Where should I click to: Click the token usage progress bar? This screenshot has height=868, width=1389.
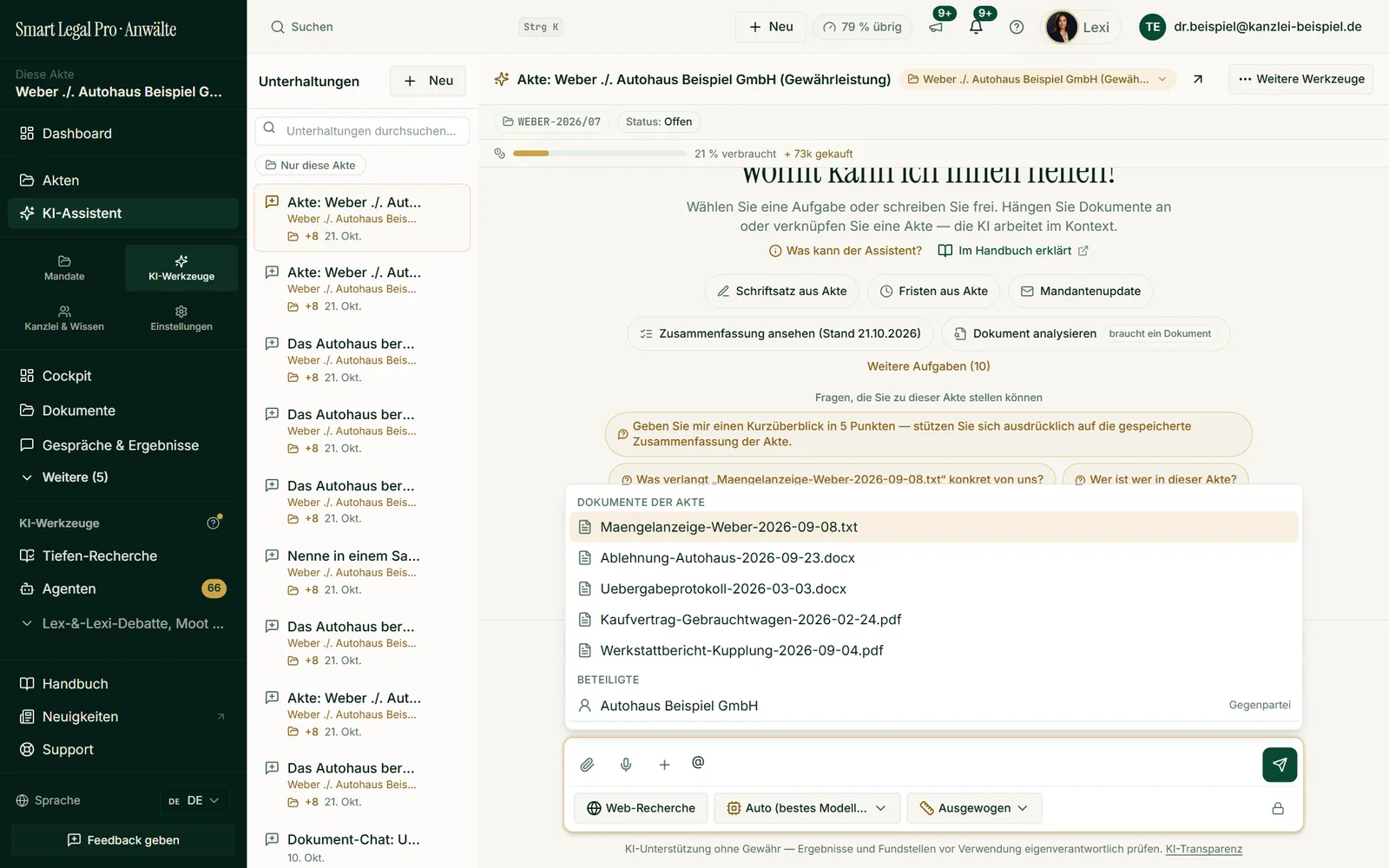tap(599, 154)
